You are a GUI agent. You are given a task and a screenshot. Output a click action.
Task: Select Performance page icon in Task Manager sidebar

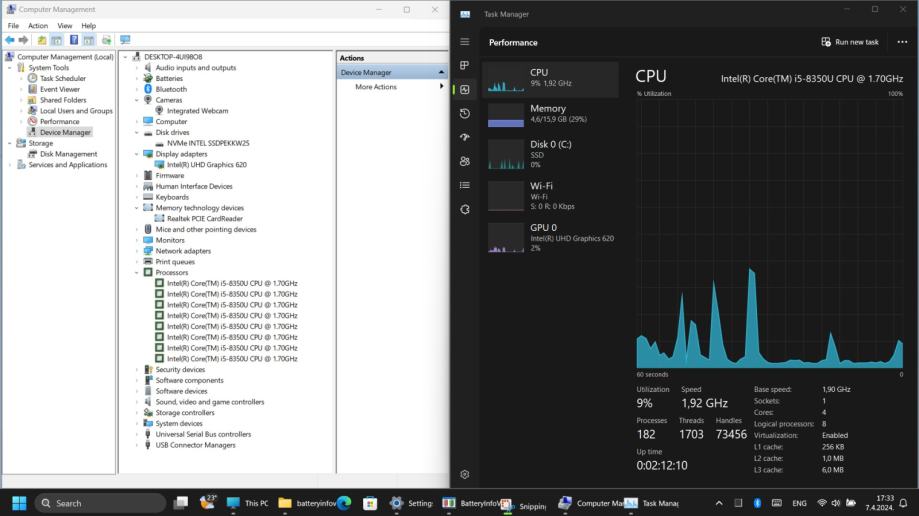click(x=465, y=89)
